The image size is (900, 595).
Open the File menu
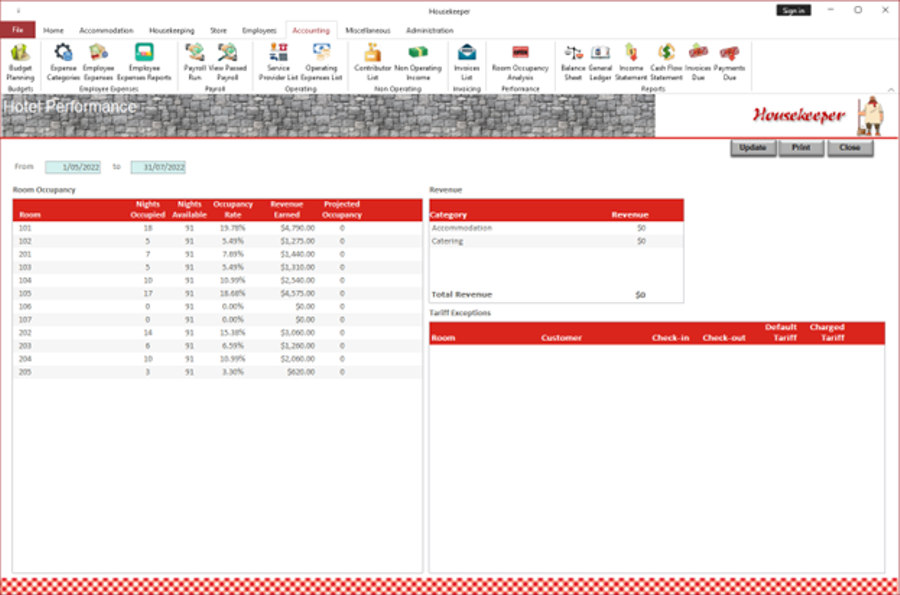pos(18,30)
